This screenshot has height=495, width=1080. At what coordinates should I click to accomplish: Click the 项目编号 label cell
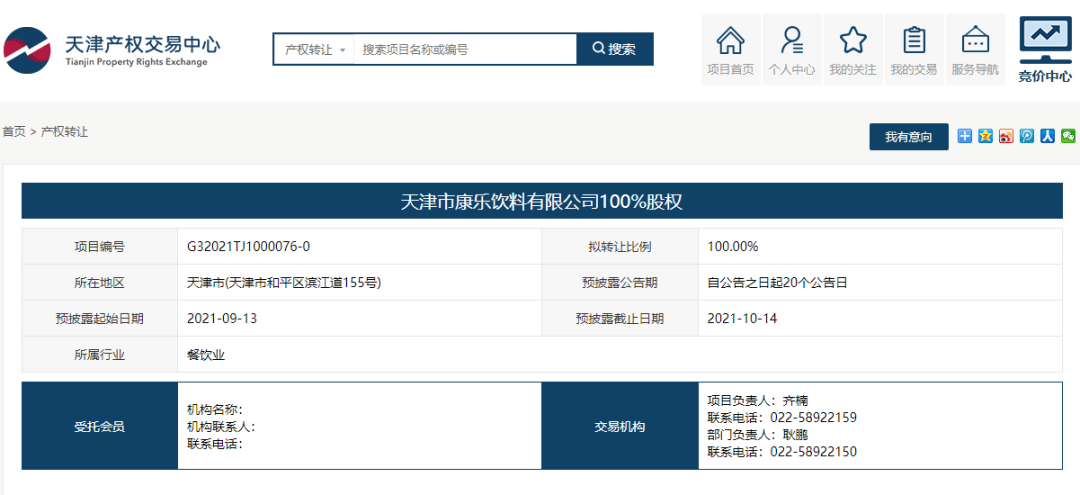pyautogui.click(x=100, y=246)
